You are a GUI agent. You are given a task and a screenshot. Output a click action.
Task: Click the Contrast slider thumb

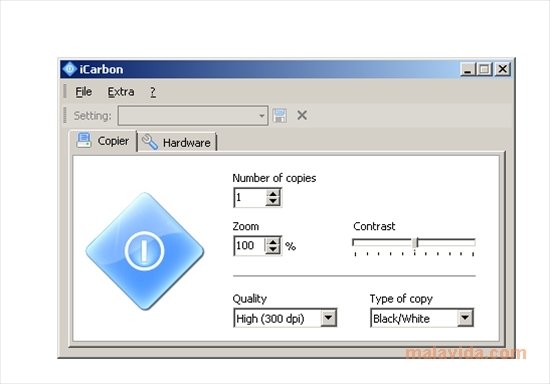(415, 242)
